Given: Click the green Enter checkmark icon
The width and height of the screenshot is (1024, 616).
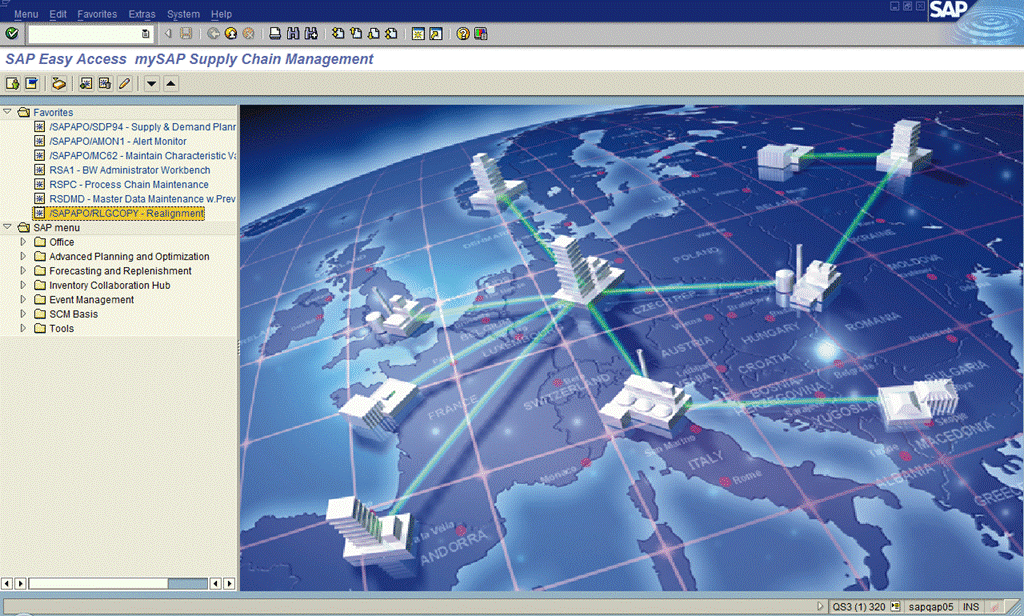Looking at the screenshot, I should [x=12, y=33].
